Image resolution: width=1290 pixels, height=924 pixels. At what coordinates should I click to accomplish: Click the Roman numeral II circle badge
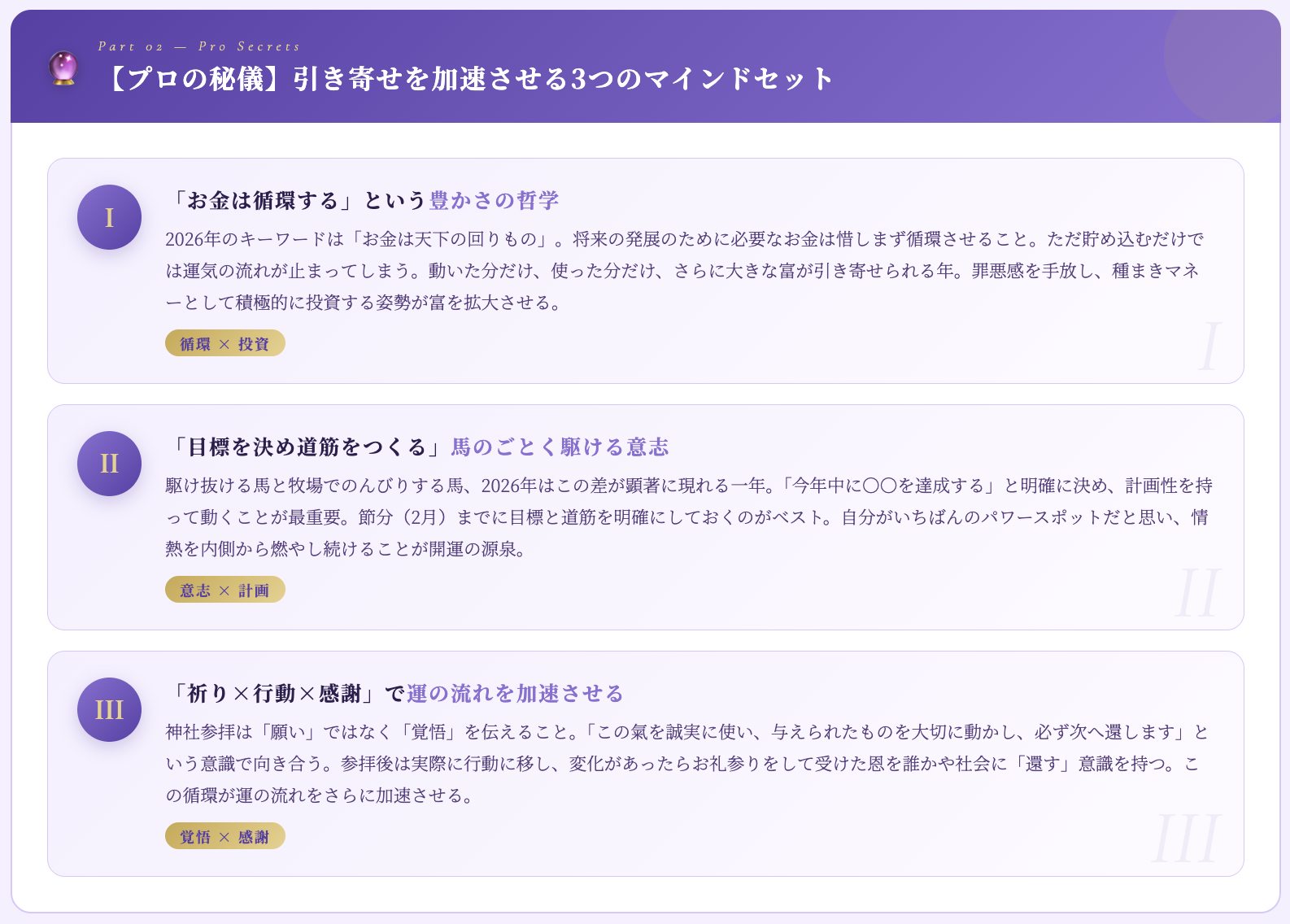point(109,464)
